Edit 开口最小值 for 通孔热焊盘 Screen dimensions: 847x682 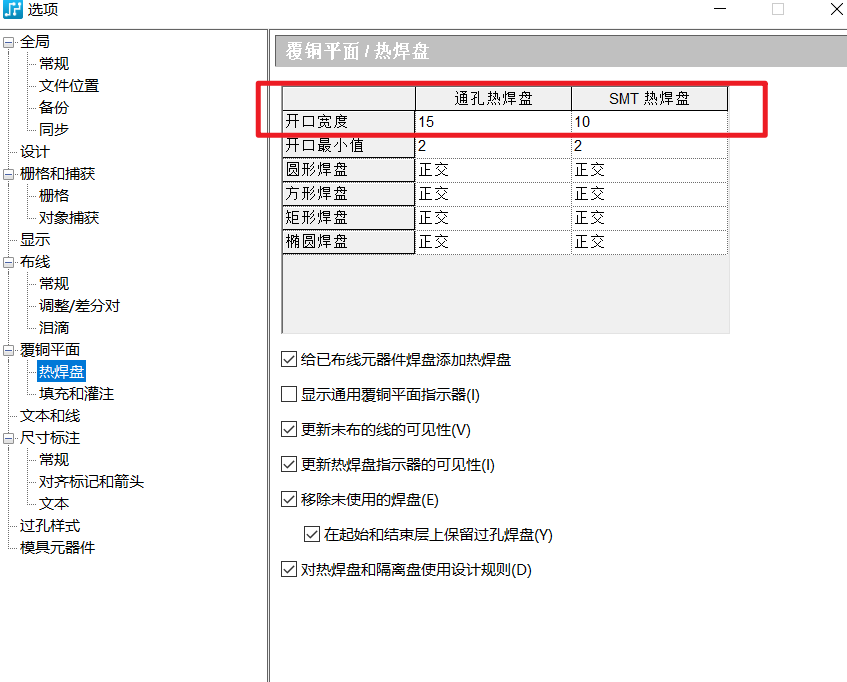pyautogui.click(x=493, y=146)
